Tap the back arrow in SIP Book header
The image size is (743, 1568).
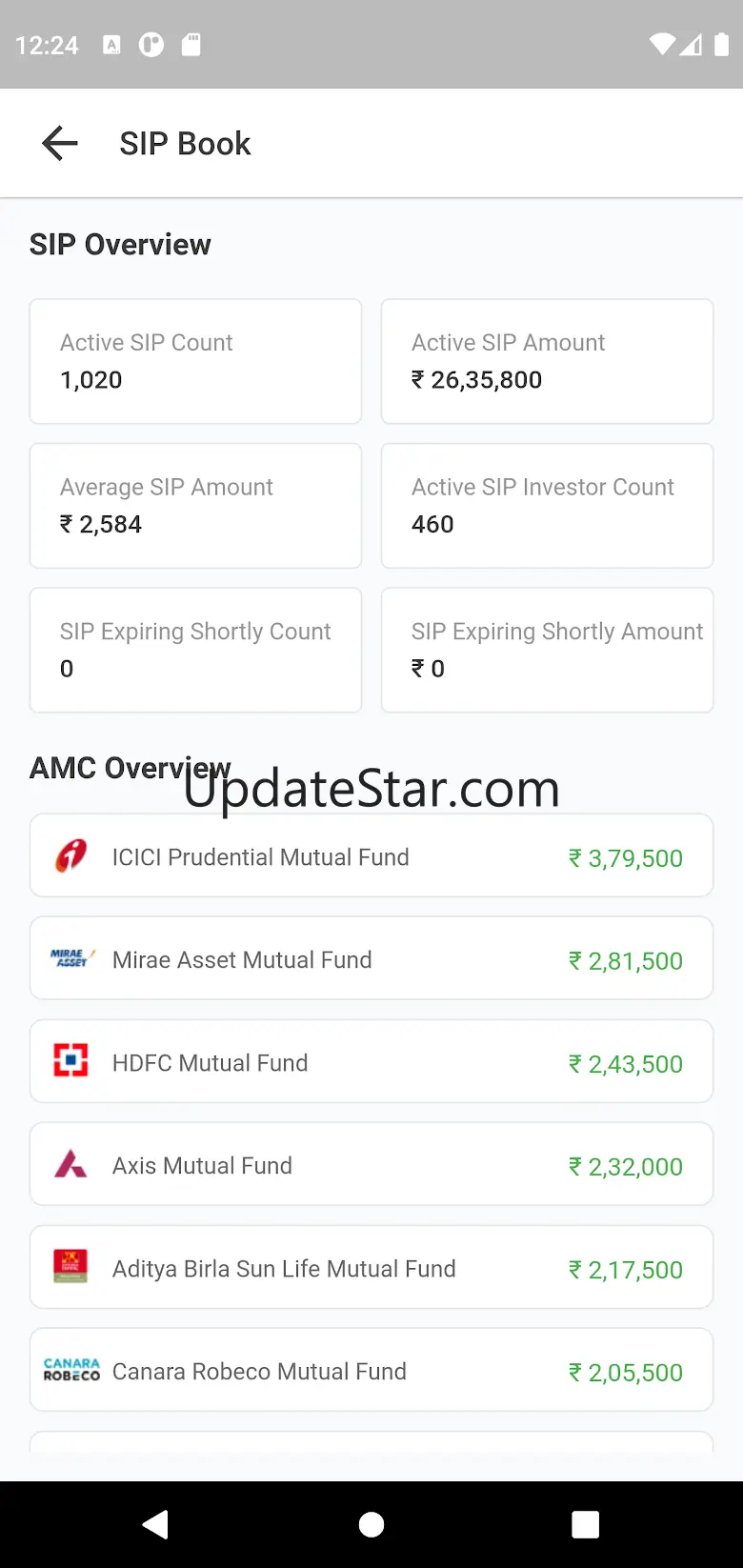pyautogui.click(x=60, y=144)
